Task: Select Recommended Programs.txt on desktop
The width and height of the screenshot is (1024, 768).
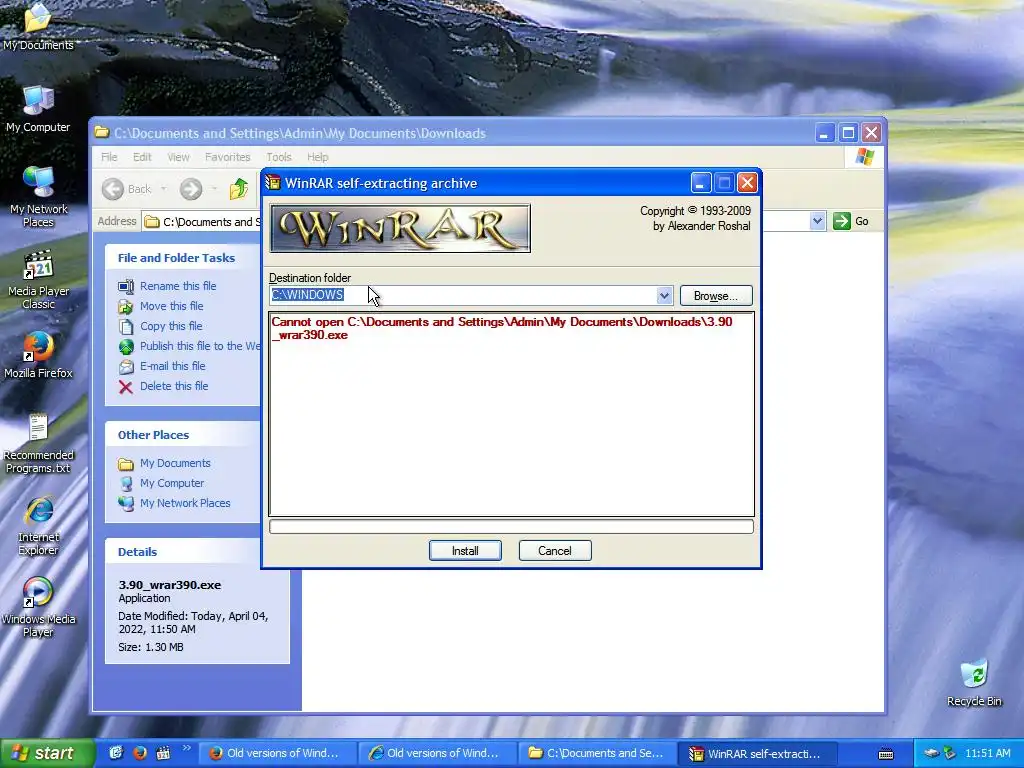Action: 38,444
